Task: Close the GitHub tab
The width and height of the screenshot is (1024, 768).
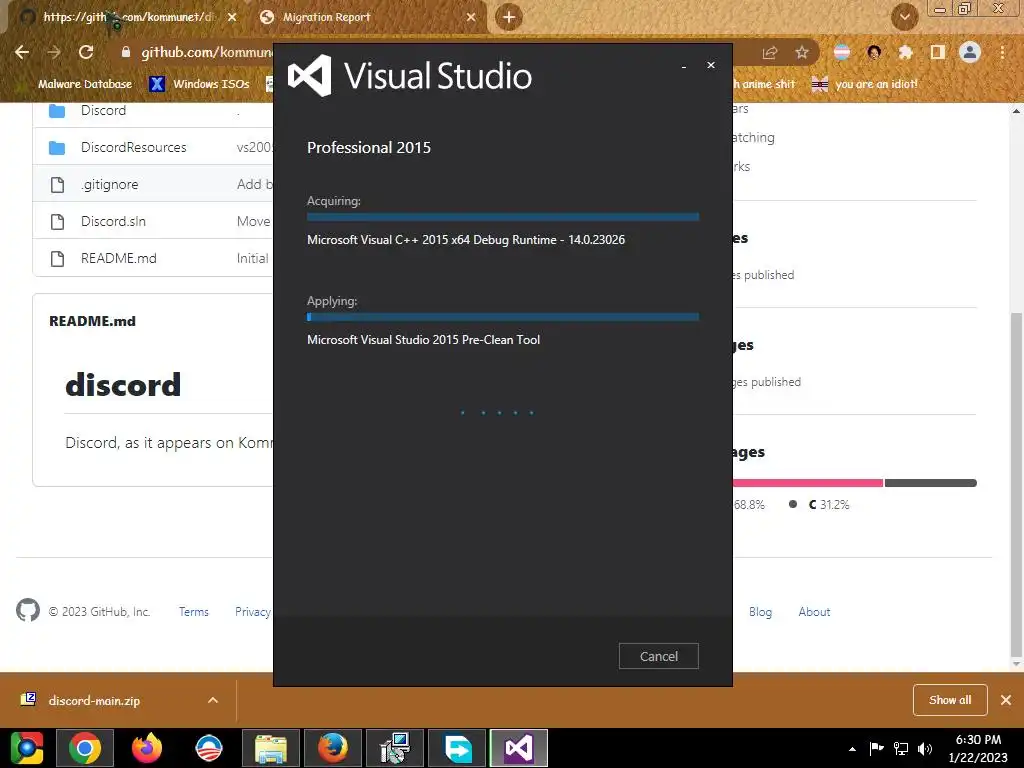Action: click(x=232, y=18)
